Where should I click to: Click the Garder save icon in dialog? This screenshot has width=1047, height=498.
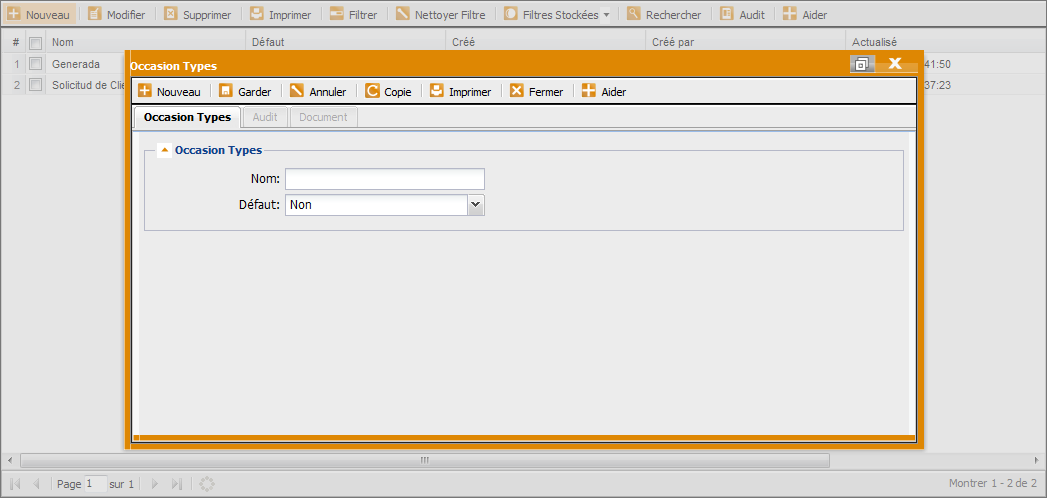pos(226,91)
